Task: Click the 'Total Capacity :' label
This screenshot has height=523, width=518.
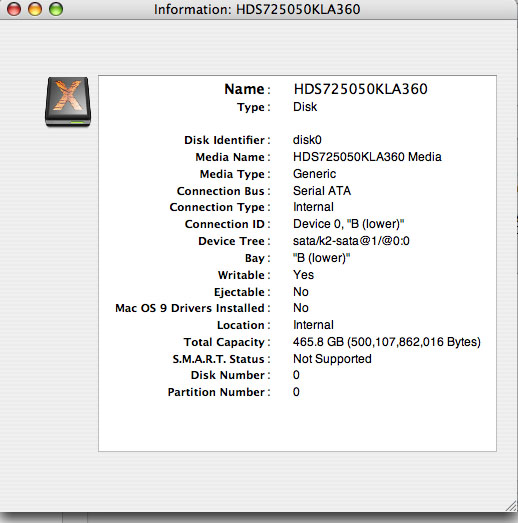Action: [x=227, y=342]
